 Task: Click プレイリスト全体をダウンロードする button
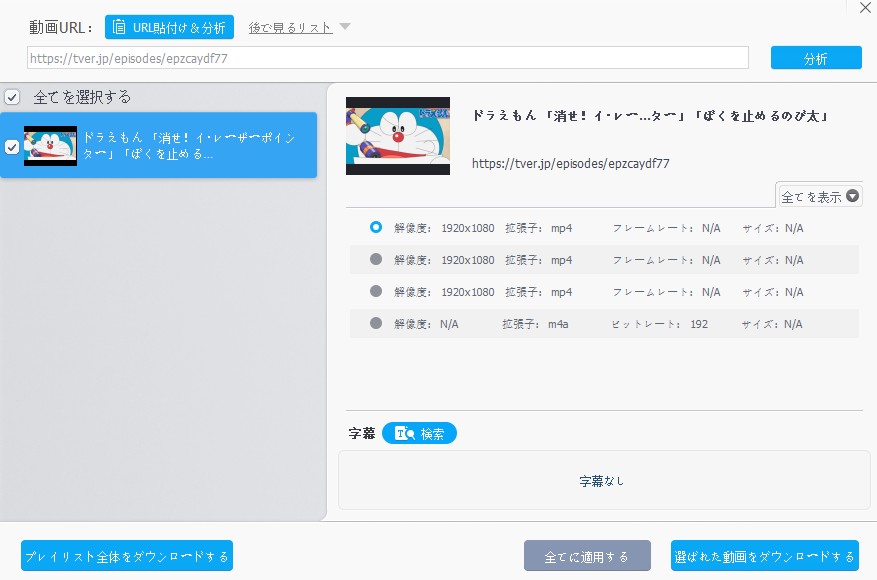[x=127, y=556]
